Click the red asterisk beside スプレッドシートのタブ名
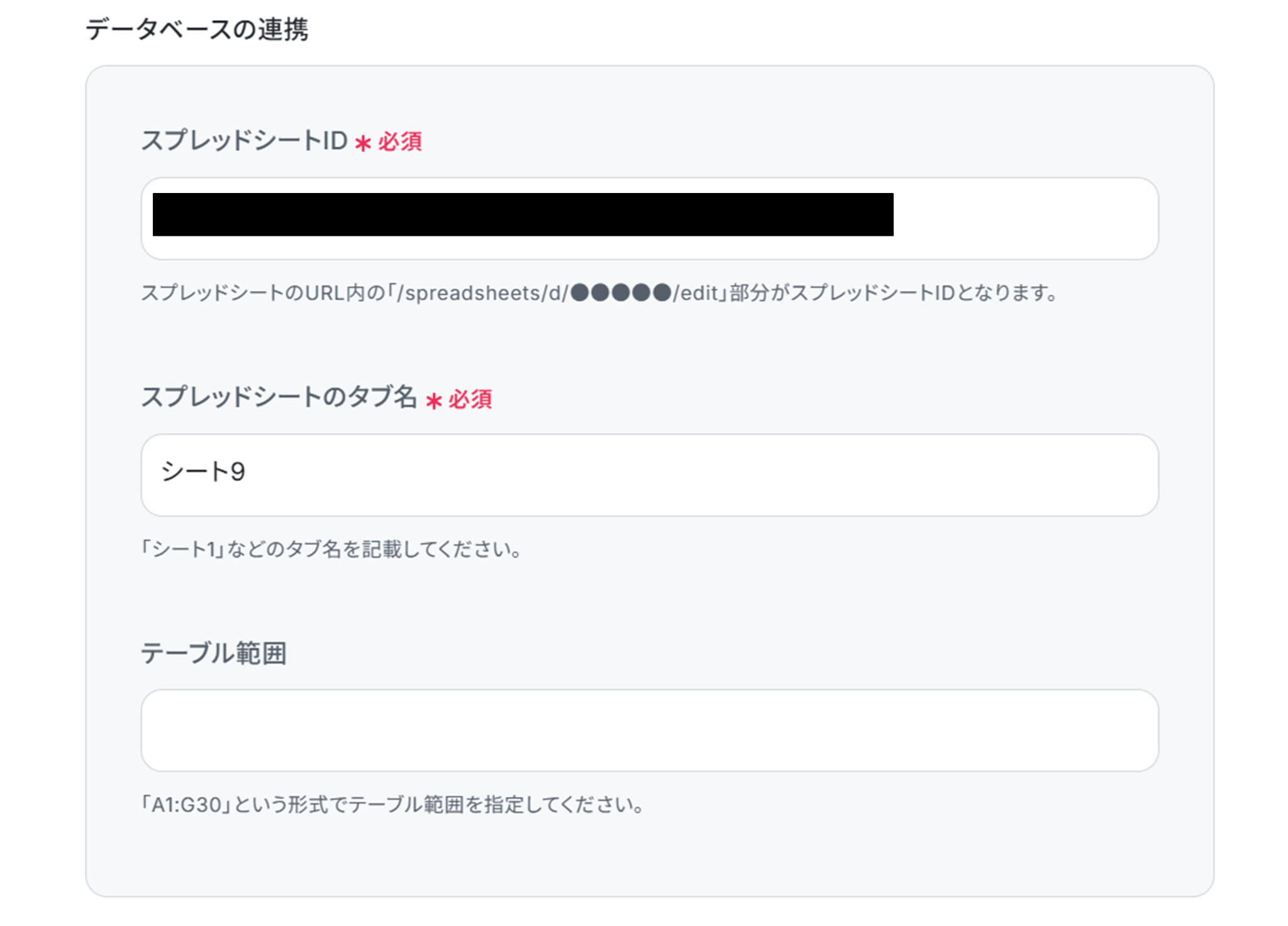 (x=434, y=401)
